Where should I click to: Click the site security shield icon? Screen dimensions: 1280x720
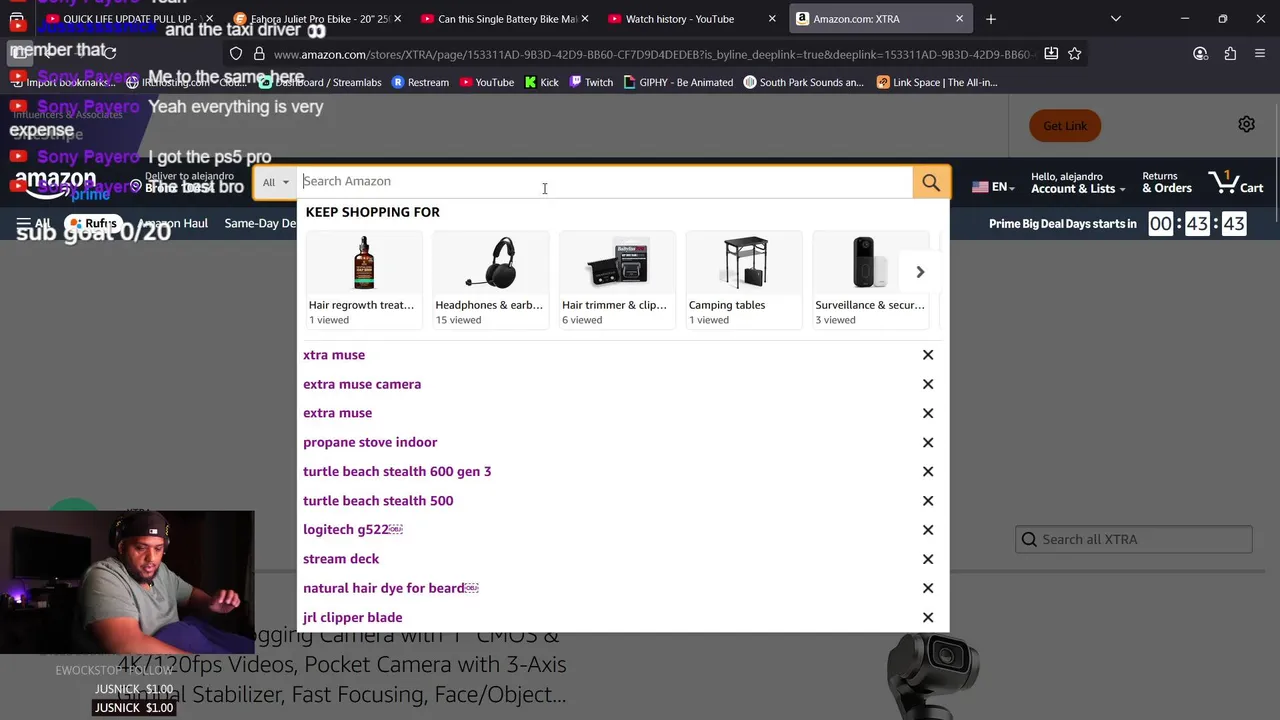coord(236,54)
